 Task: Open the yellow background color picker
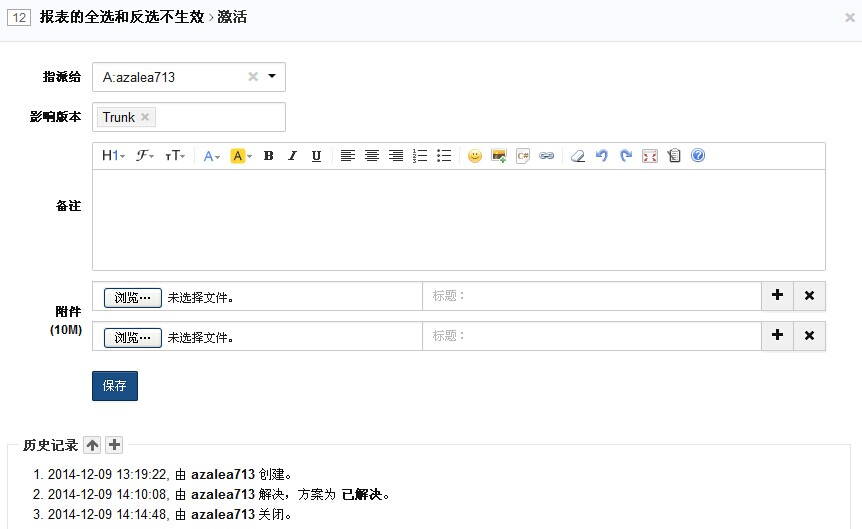pos(241,156)
